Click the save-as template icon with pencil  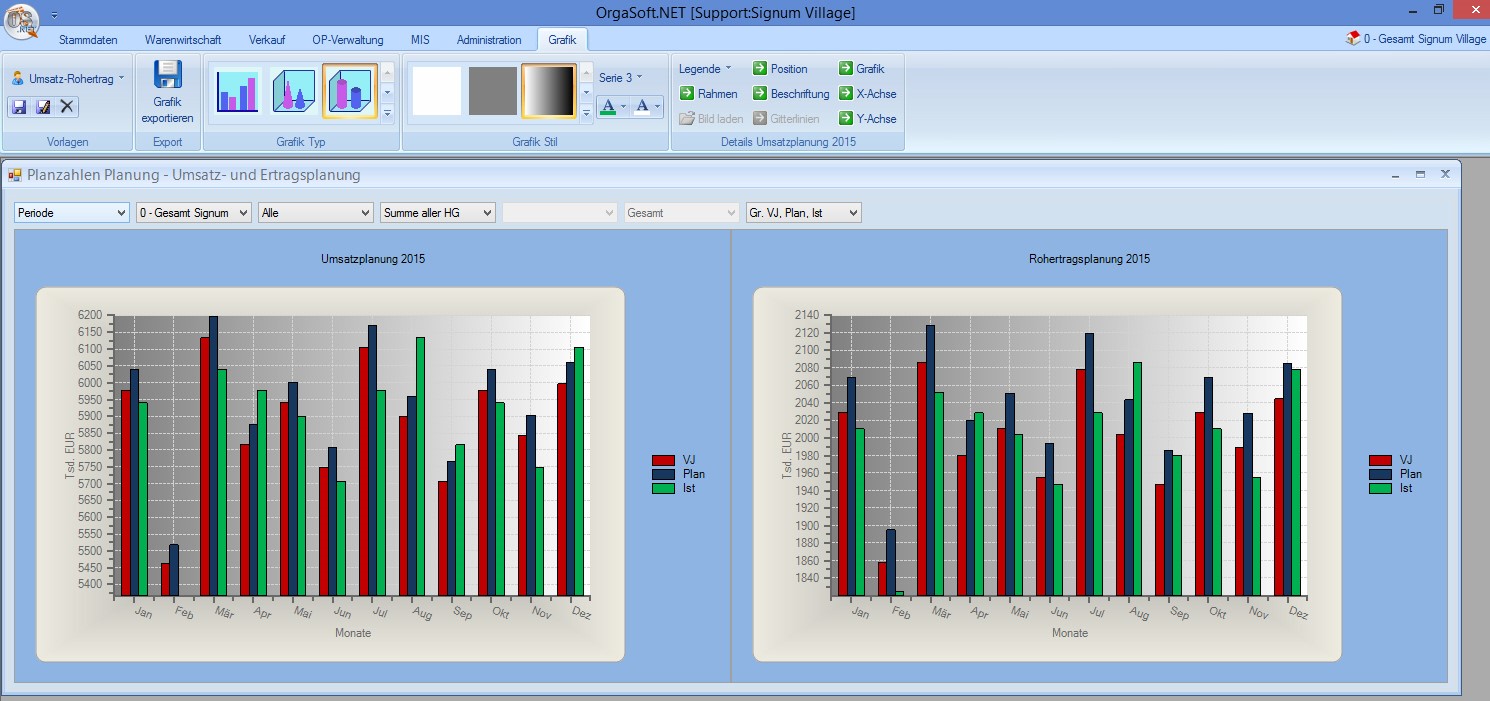click(x=43, y=106)
